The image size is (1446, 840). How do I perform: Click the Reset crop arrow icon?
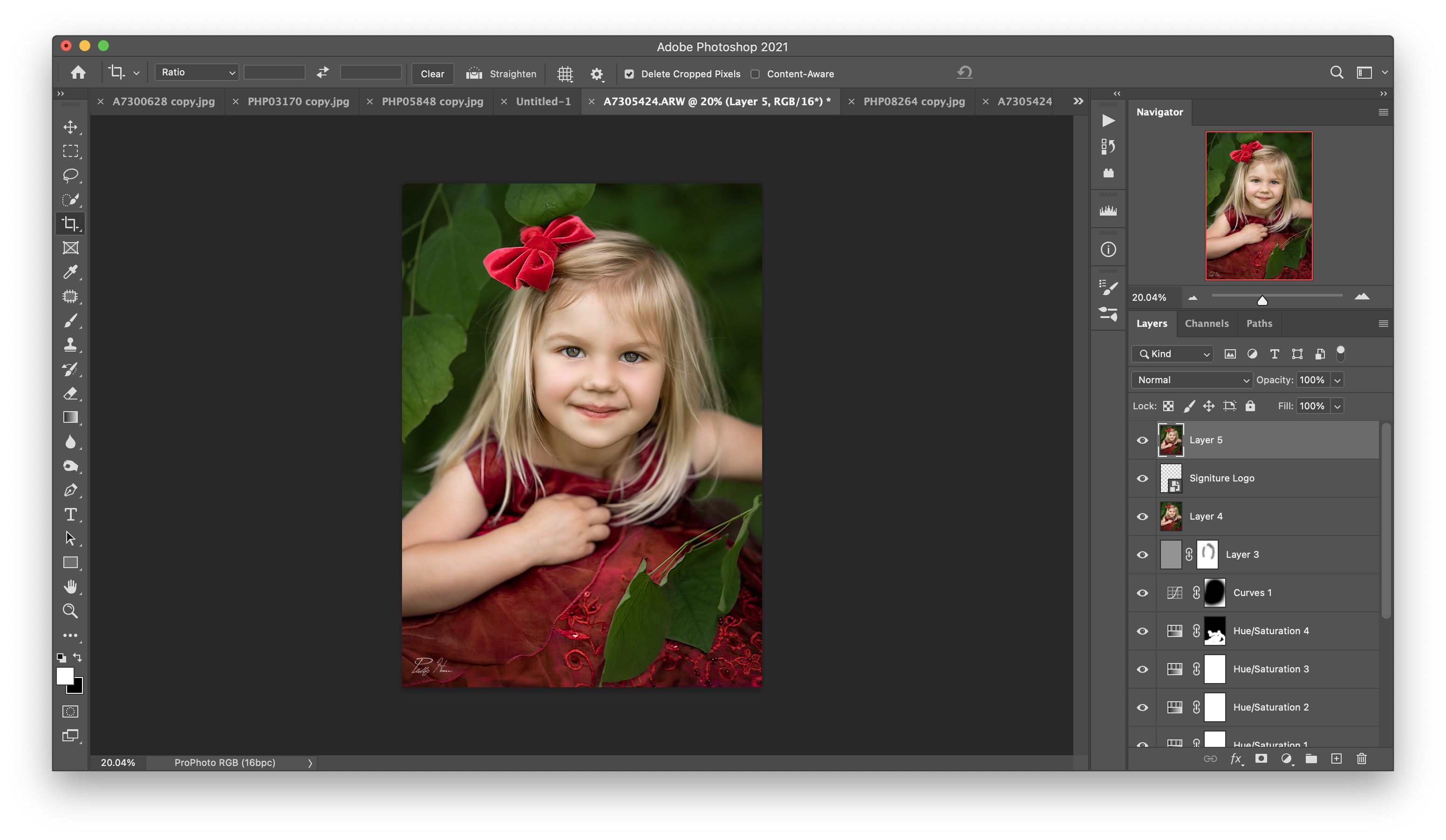point(965,72)
